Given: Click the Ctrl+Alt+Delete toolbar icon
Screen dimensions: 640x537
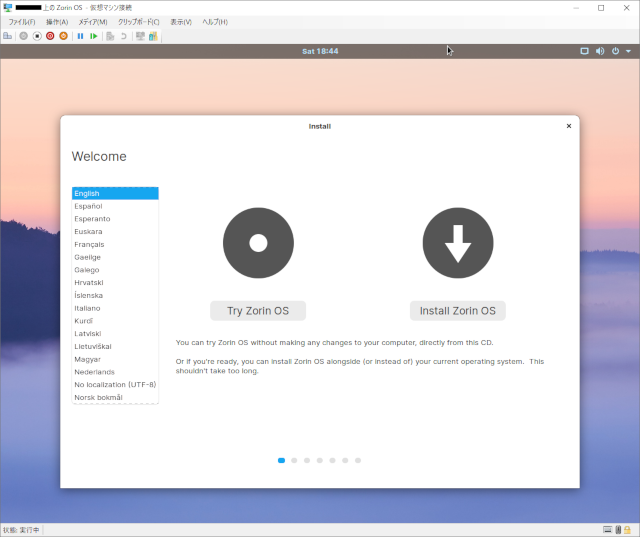Looking at the screenshot, I should [7, 36].
